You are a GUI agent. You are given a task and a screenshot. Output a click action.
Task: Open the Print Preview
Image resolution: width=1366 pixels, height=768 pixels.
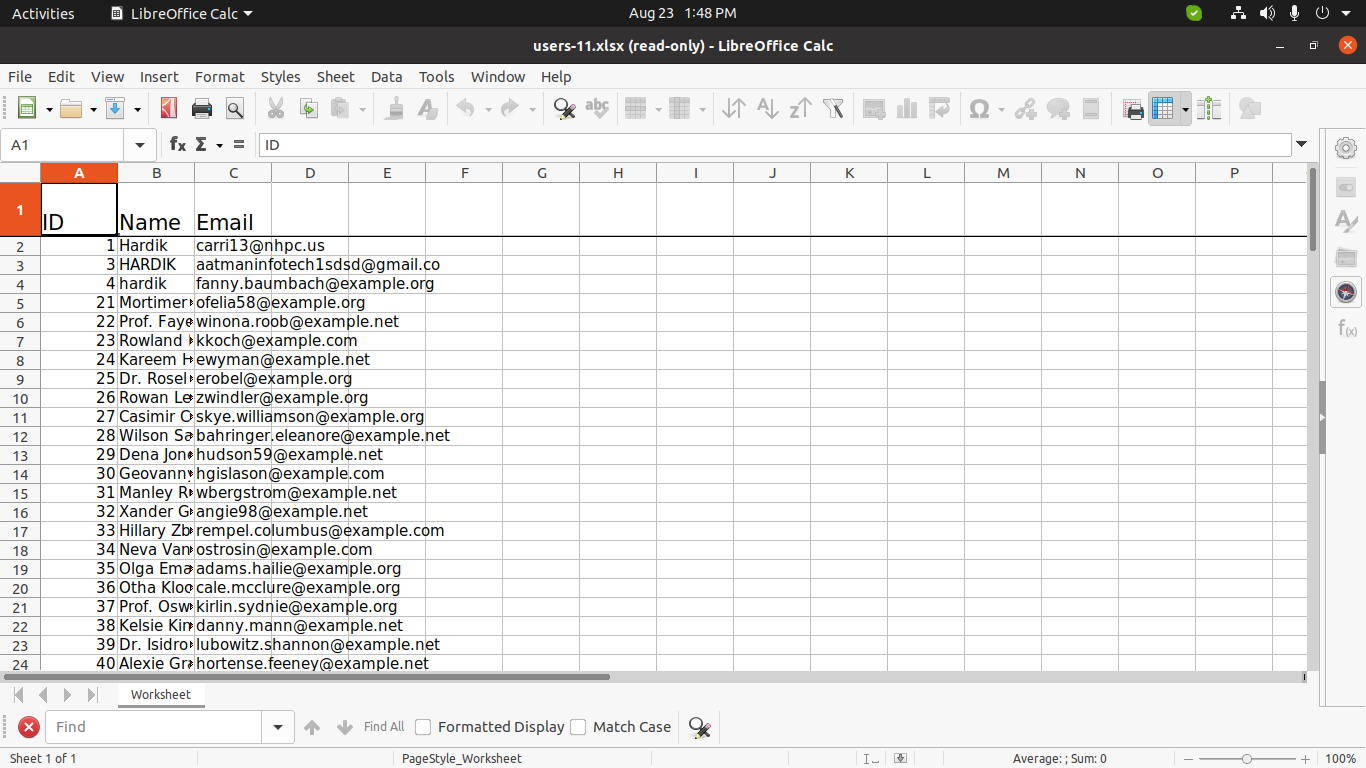(234, 108)
